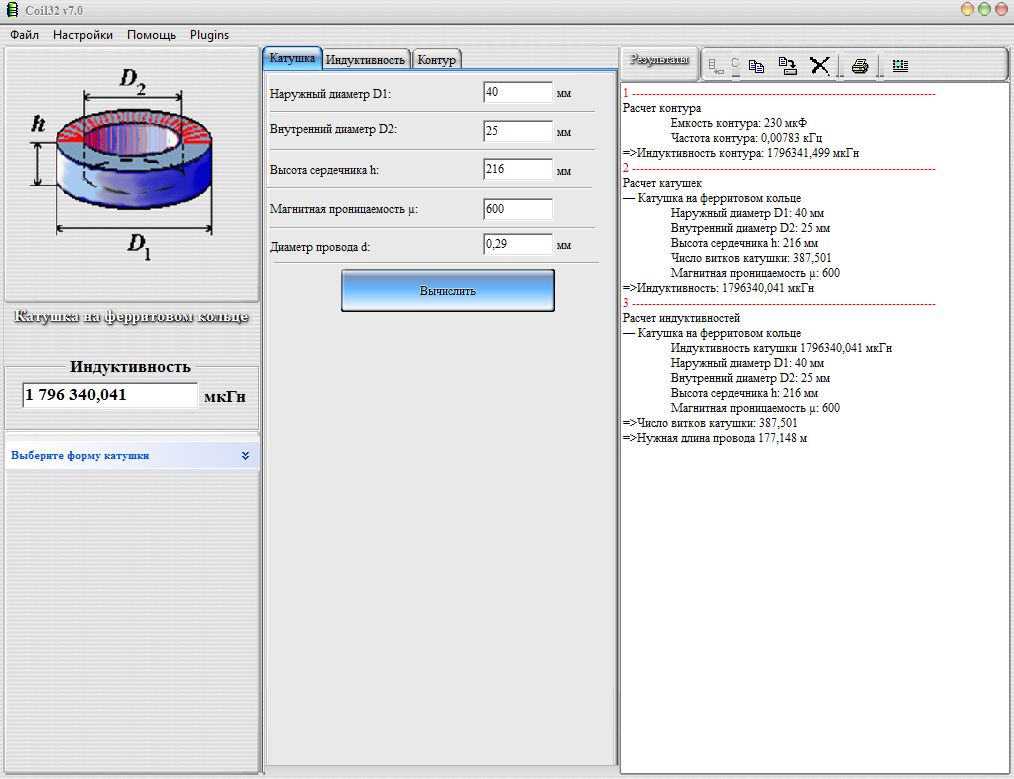Viewport: 1014px width, 779px height.
Task: Focus the magnetic permeability μ field
Action: tap(517, 209)
